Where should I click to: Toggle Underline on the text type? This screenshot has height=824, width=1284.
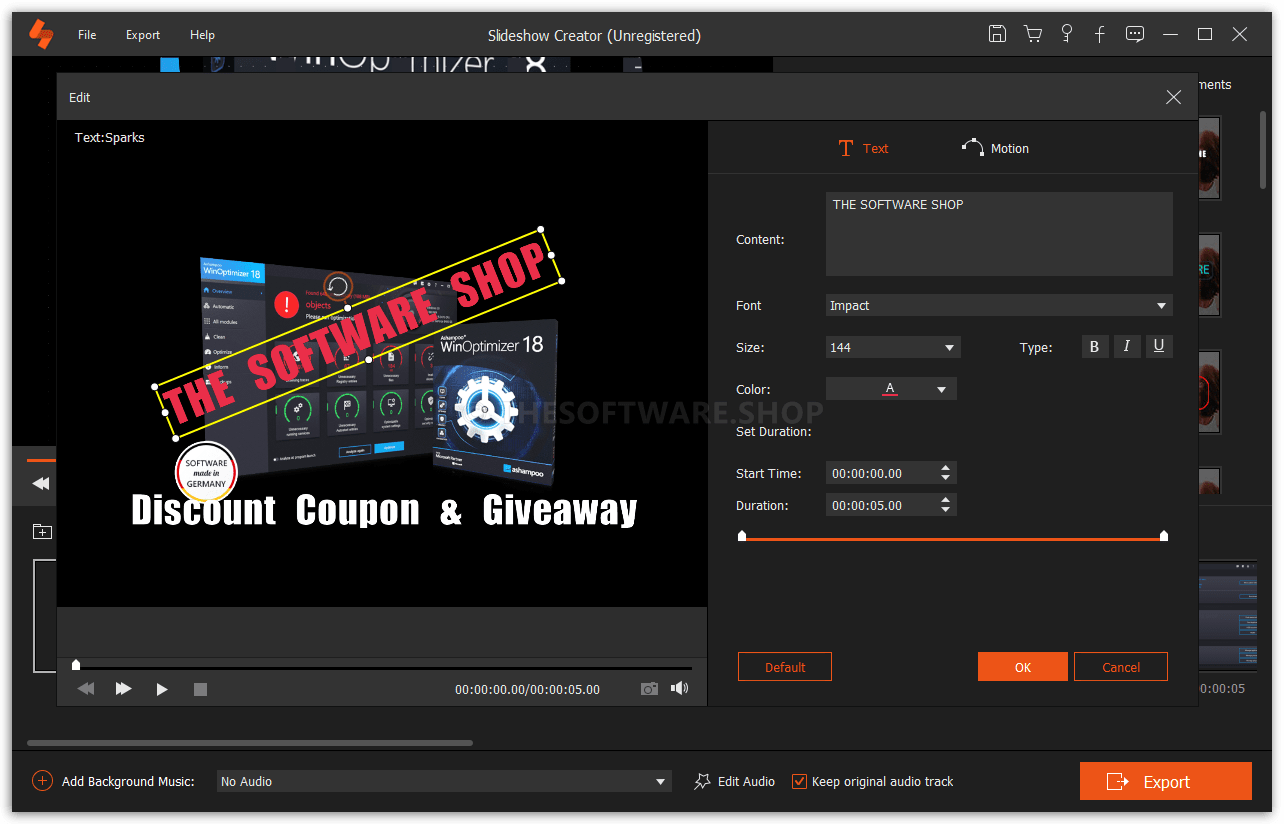click(1159, 346)
